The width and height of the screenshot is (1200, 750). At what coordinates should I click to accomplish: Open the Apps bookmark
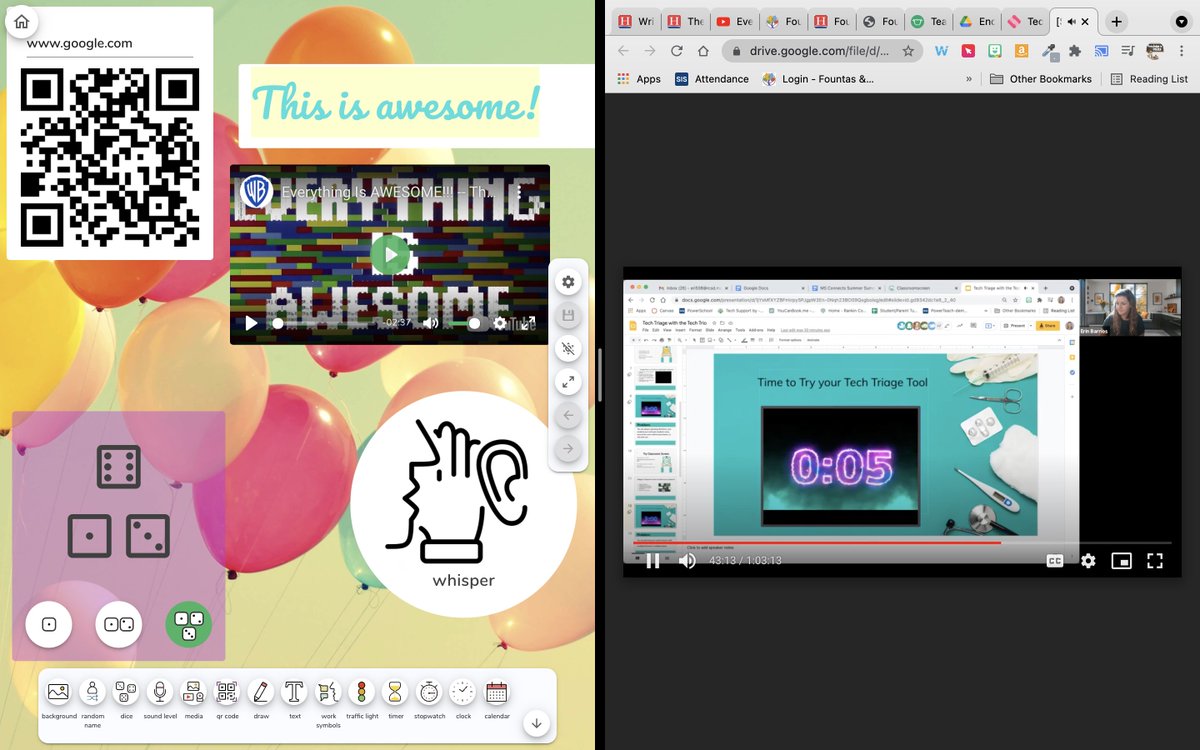coord(639,79)
